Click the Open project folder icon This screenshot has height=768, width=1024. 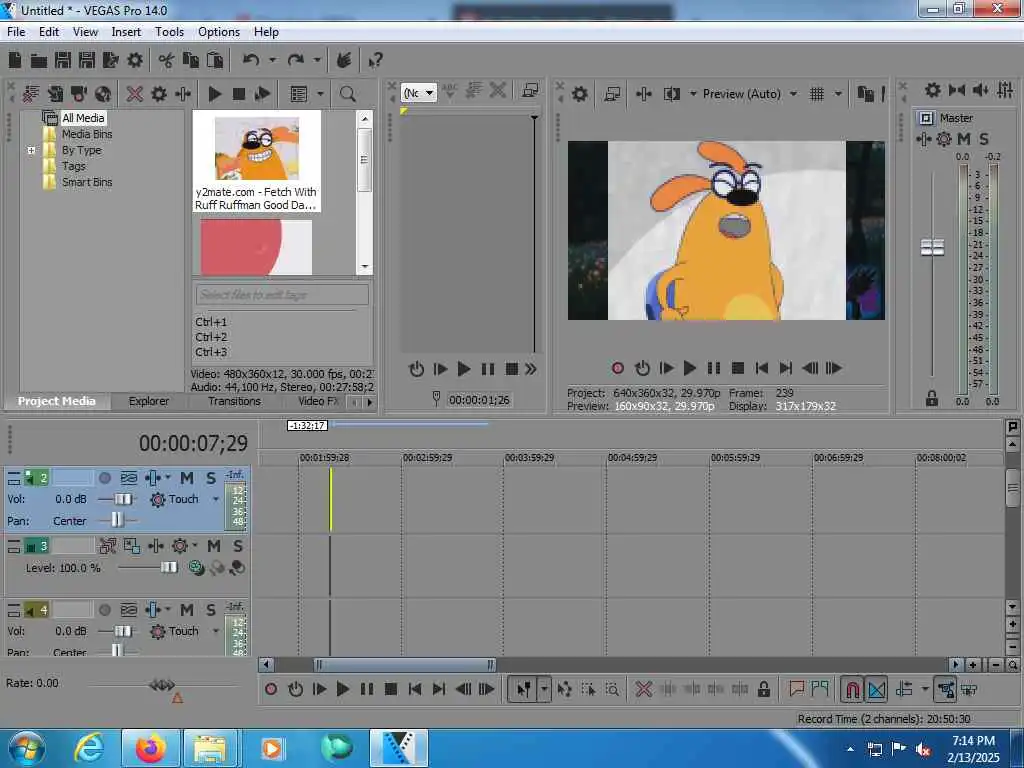[39, 61]
